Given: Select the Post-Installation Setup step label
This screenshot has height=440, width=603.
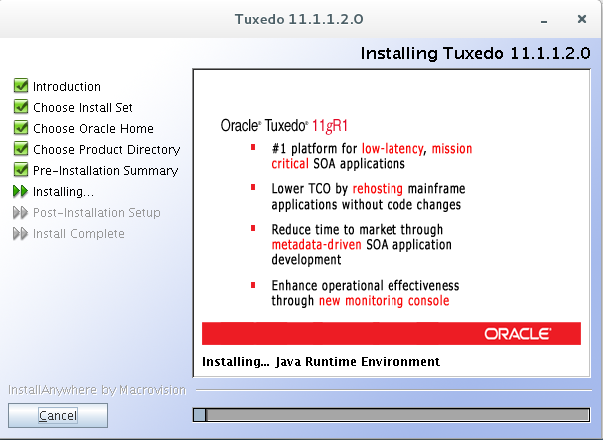Looking at the screenshot, I should (x=97, y=213).
